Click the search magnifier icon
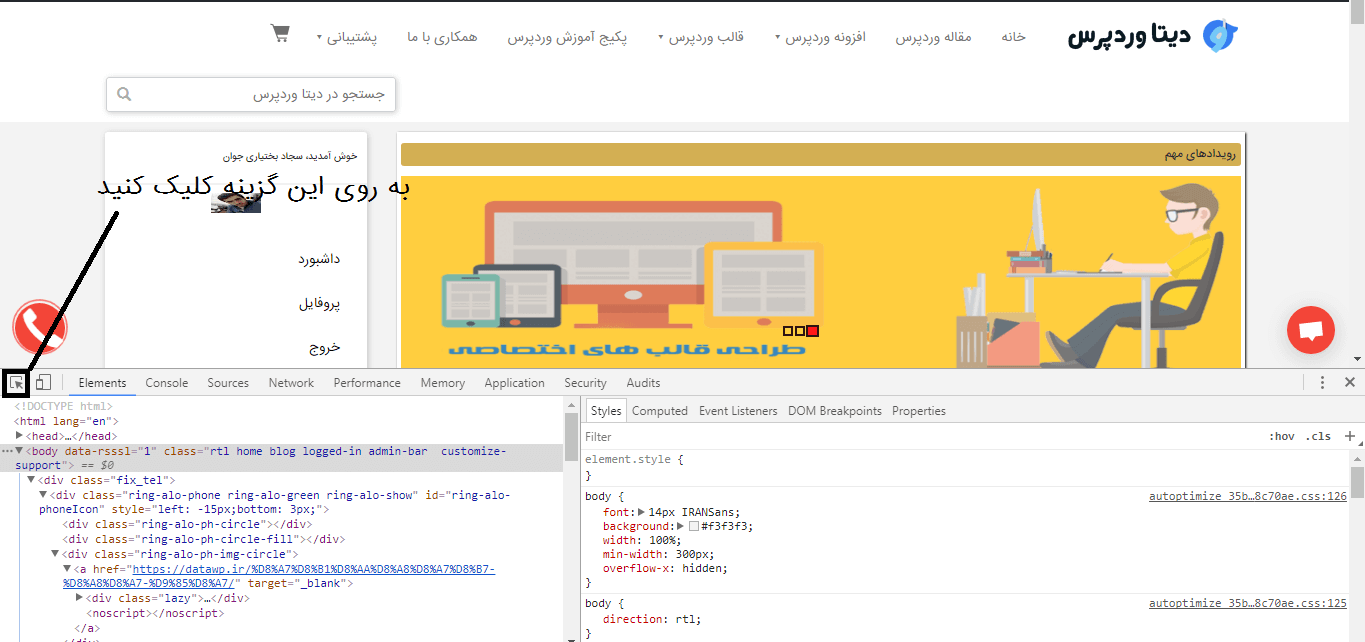 pyautogui.click(x=124, y=95)
